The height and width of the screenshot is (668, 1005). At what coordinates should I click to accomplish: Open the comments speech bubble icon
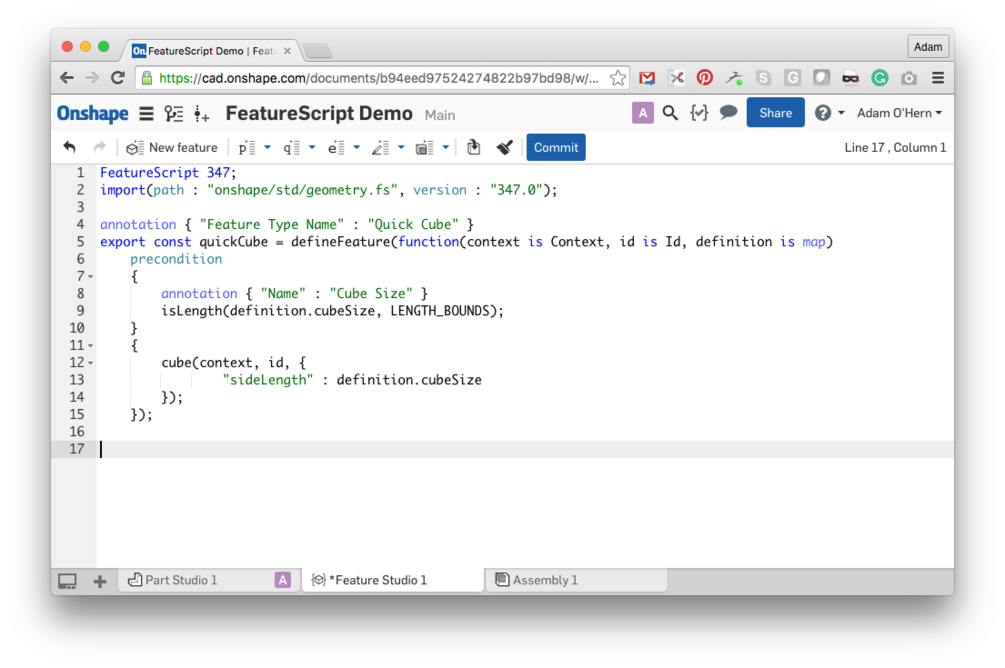[728, 113]
